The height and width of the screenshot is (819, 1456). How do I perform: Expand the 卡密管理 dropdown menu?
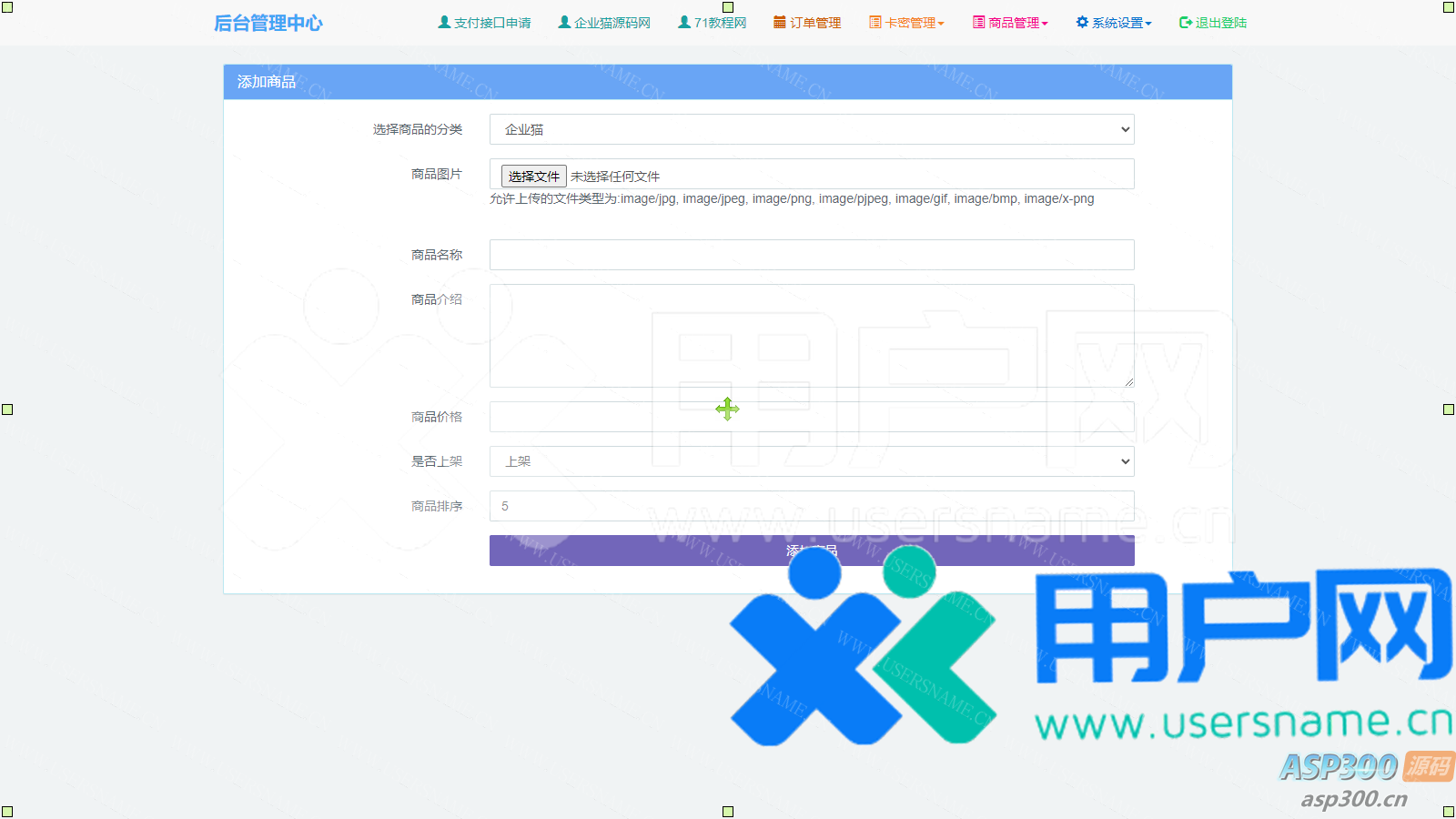pos(915,23)
